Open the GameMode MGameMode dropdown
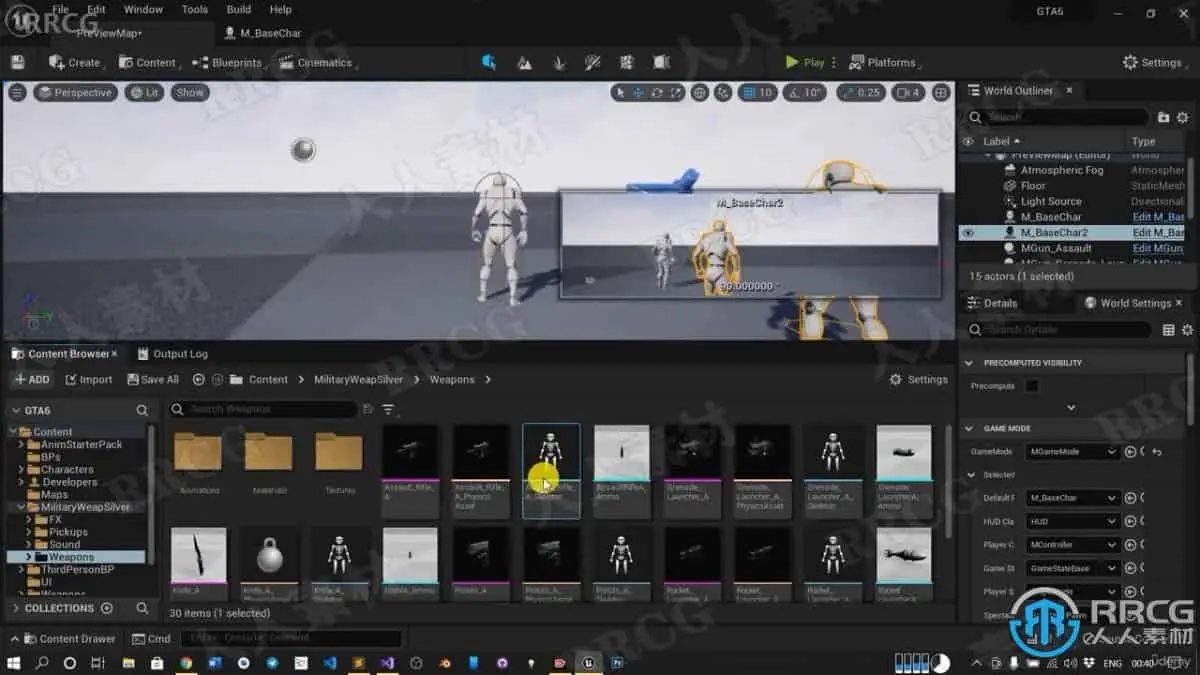The image size is (1200, 675). (x=1073, y=451)
